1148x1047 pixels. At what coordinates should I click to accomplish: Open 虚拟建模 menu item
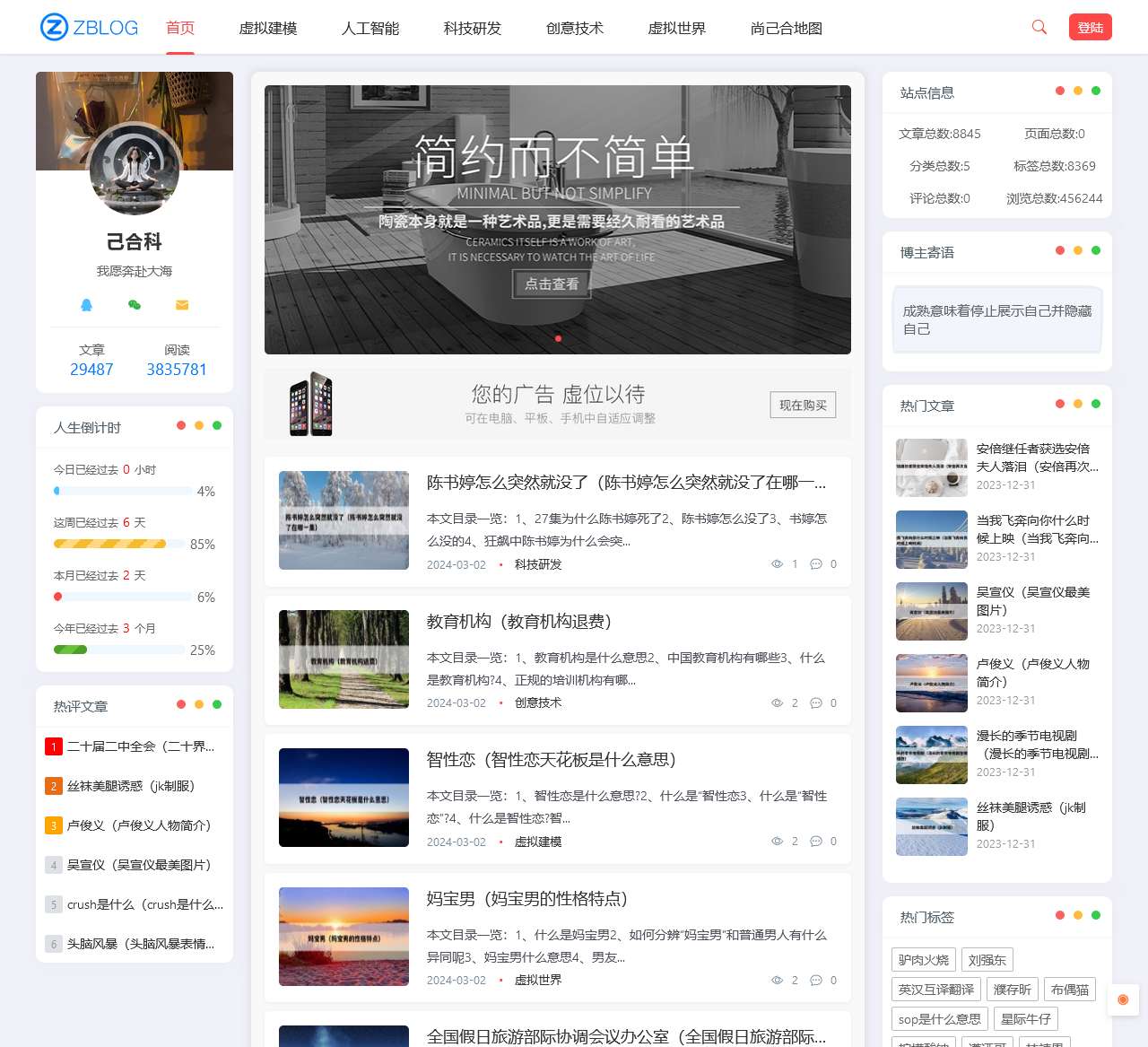pos(268,28)
